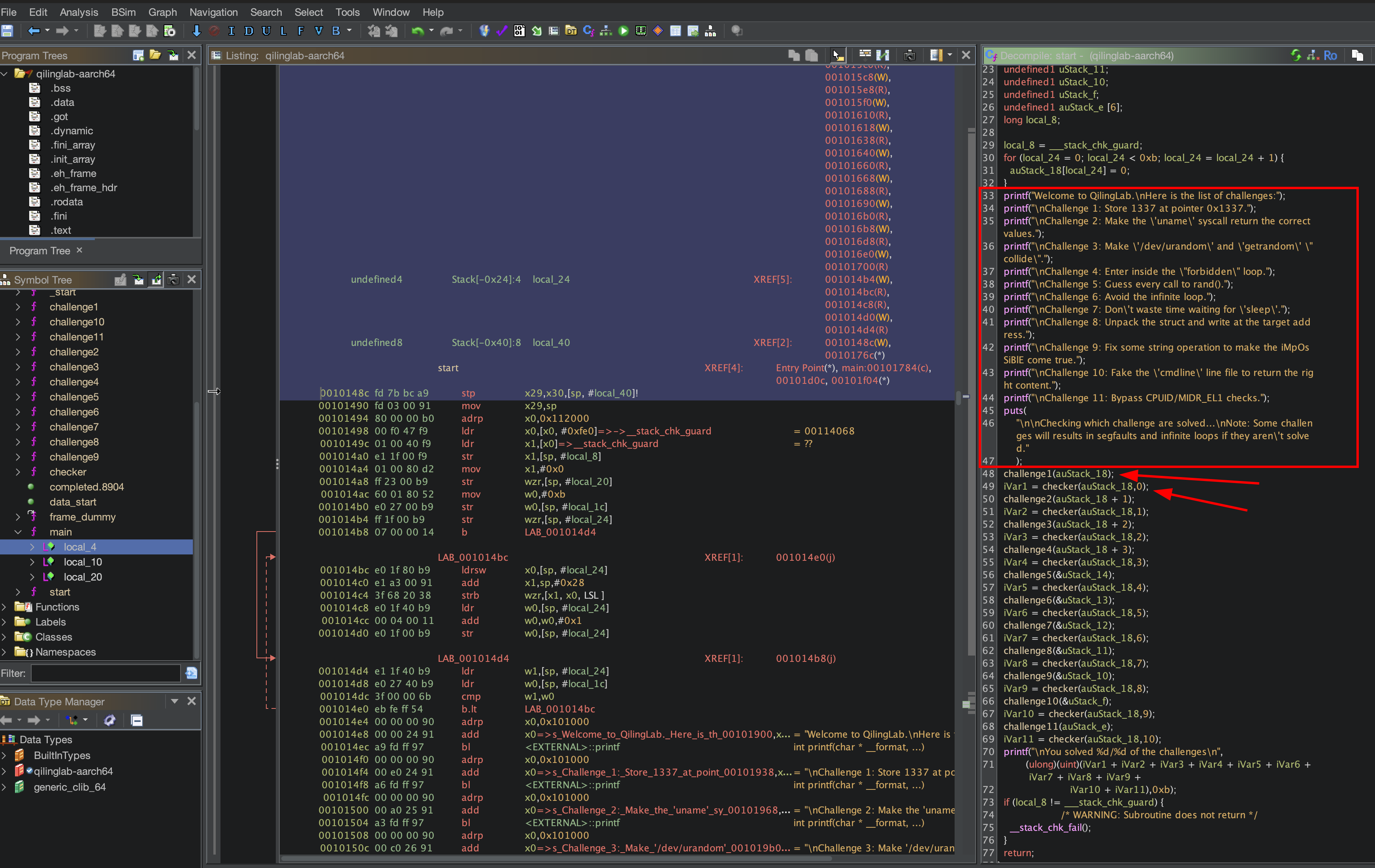Click the green Undo arrow

point(418,31)
